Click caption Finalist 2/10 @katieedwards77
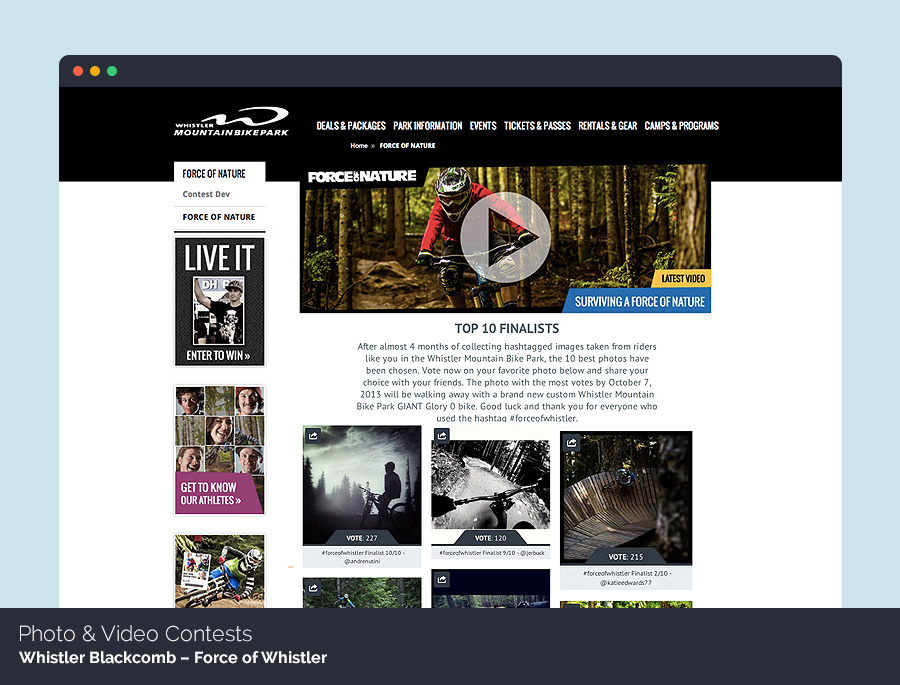This screenshot has width=900, height=685. click(626, 578)
